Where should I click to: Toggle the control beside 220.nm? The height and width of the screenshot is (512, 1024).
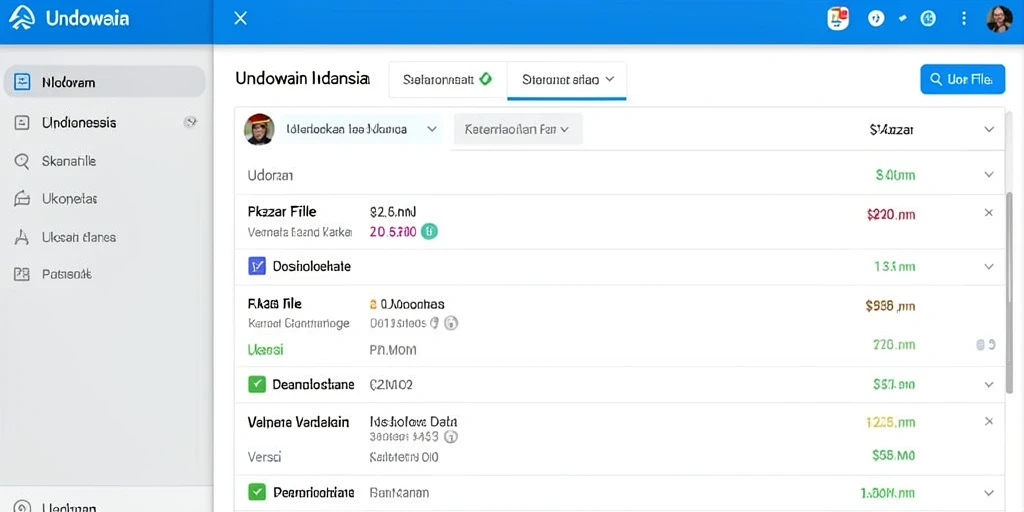click(x=985, y=345)
